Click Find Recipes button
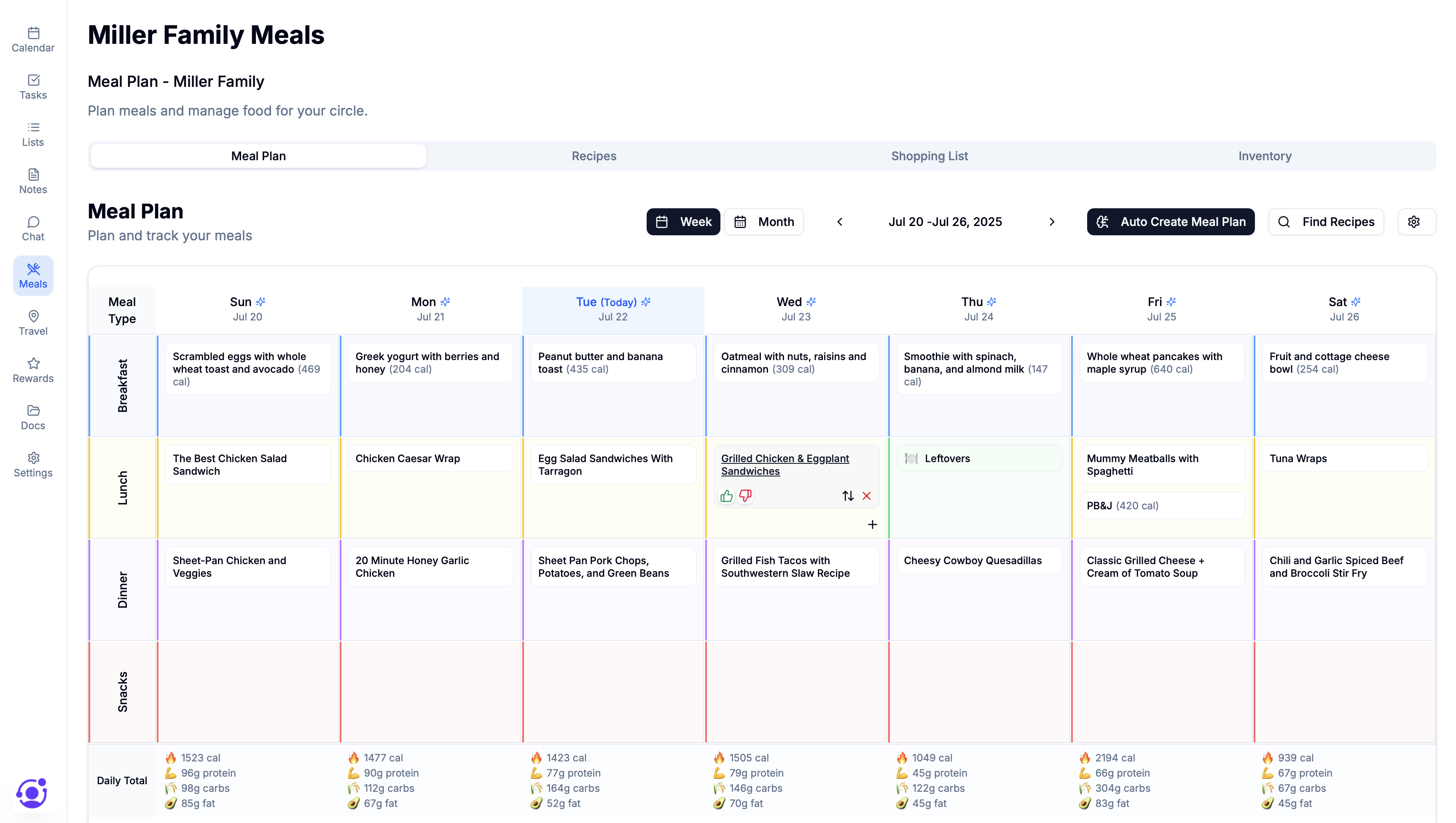This screenshot has height=823, width=1456. pos(1325,222)
